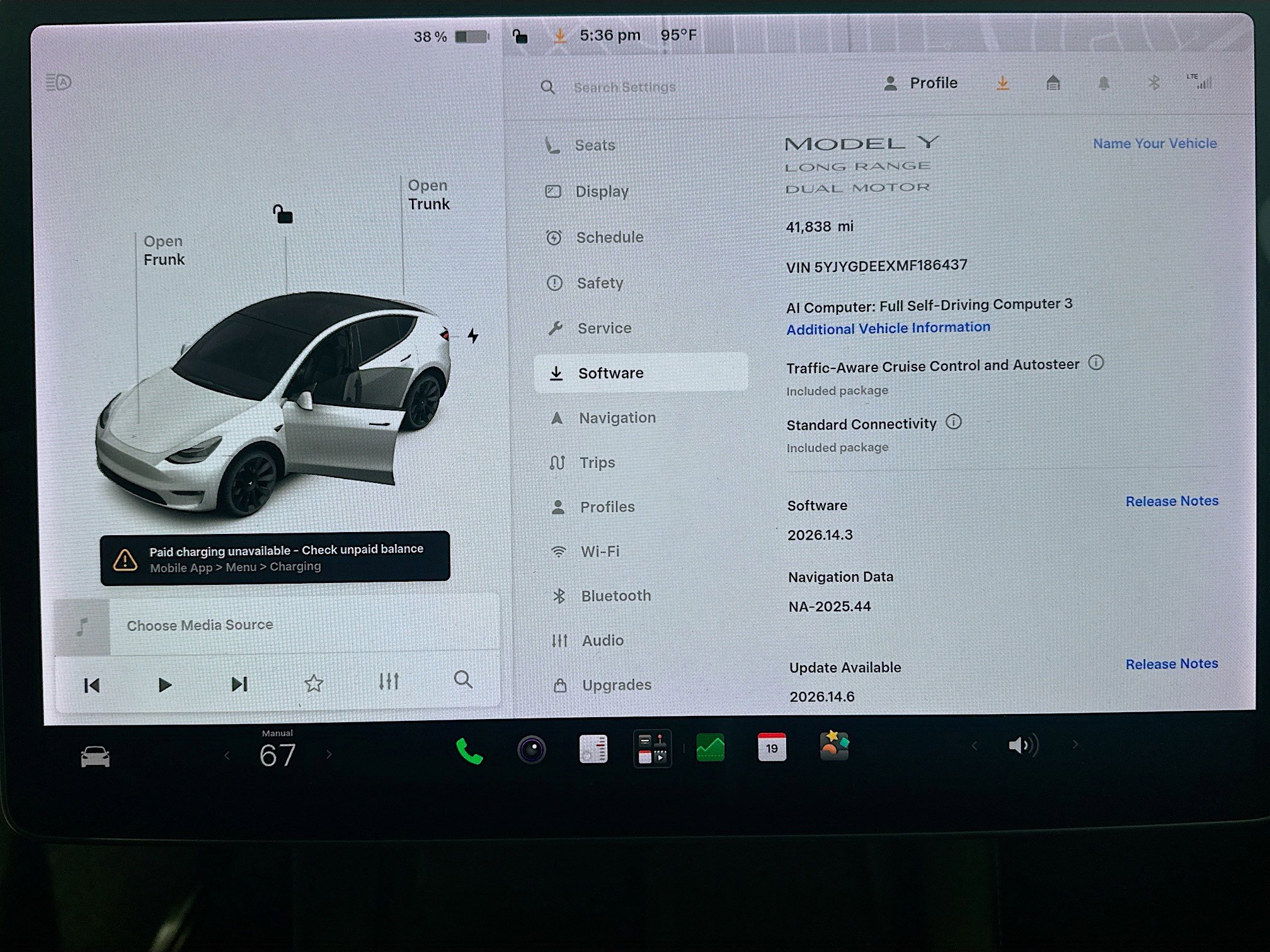Raise volume with right arrow

(1075, 745)
